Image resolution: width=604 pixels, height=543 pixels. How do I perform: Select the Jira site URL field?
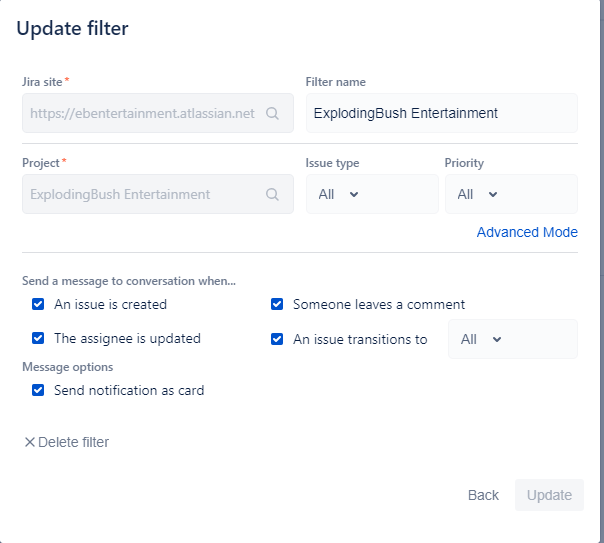tap(142, 114)
